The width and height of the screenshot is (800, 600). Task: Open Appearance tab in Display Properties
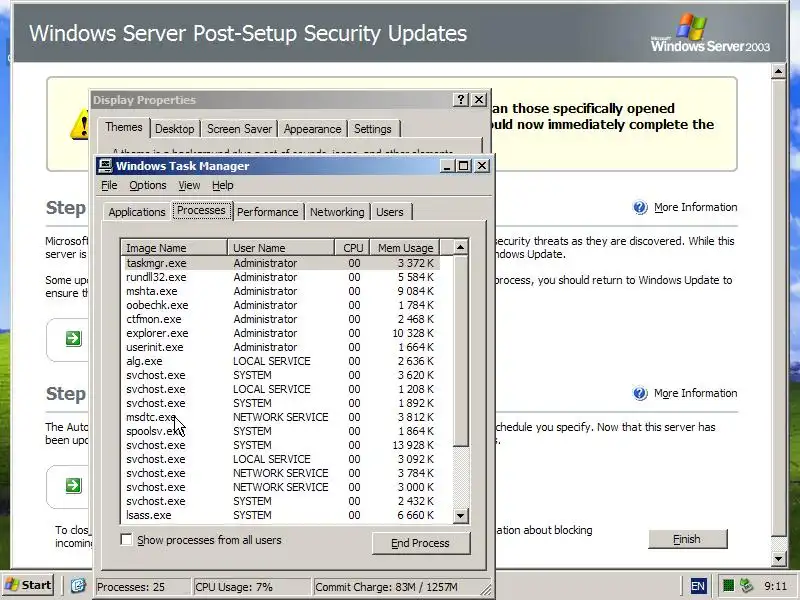tap(312, 129)
